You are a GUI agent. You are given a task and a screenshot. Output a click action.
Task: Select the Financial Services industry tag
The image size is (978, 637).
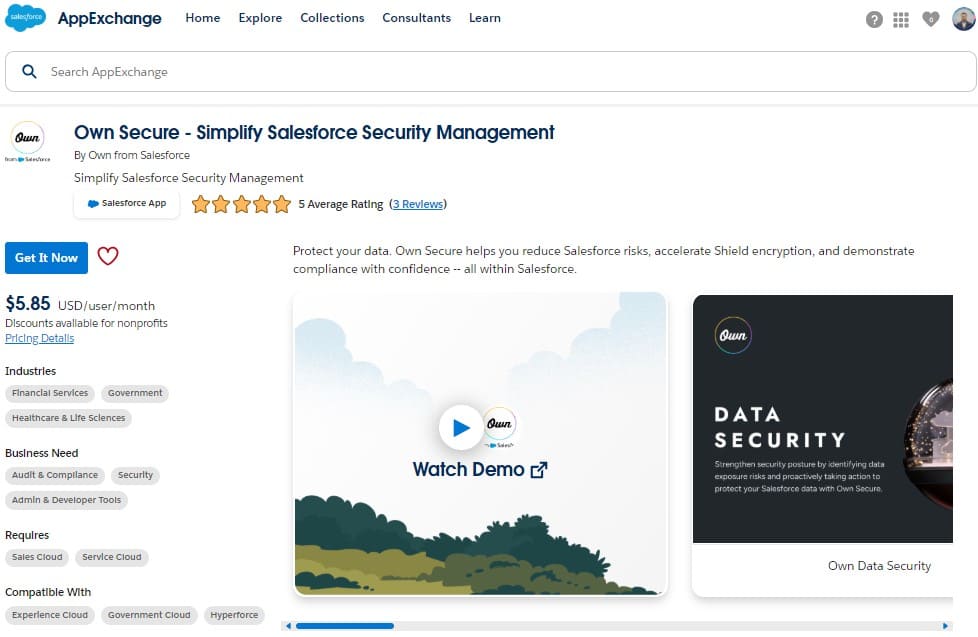tap(50, 393)
